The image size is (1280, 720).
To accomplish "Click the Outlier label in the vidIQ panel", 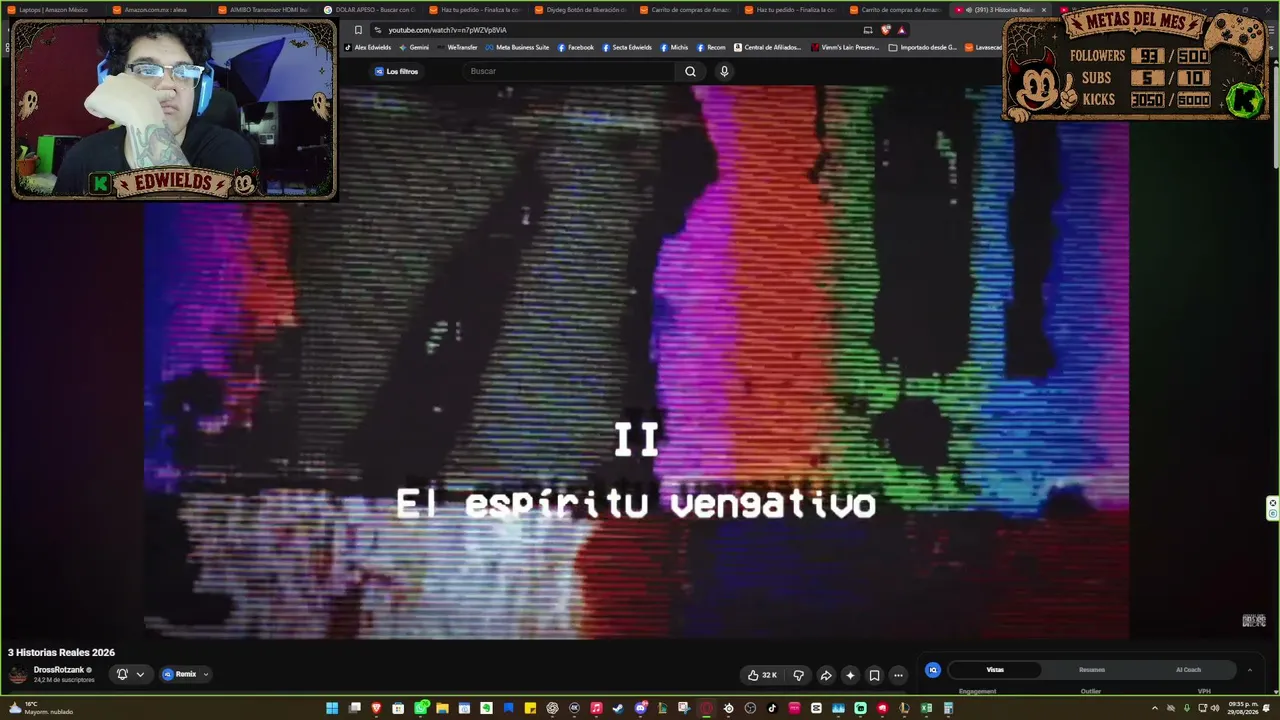I will click(x=1091, y=691).
